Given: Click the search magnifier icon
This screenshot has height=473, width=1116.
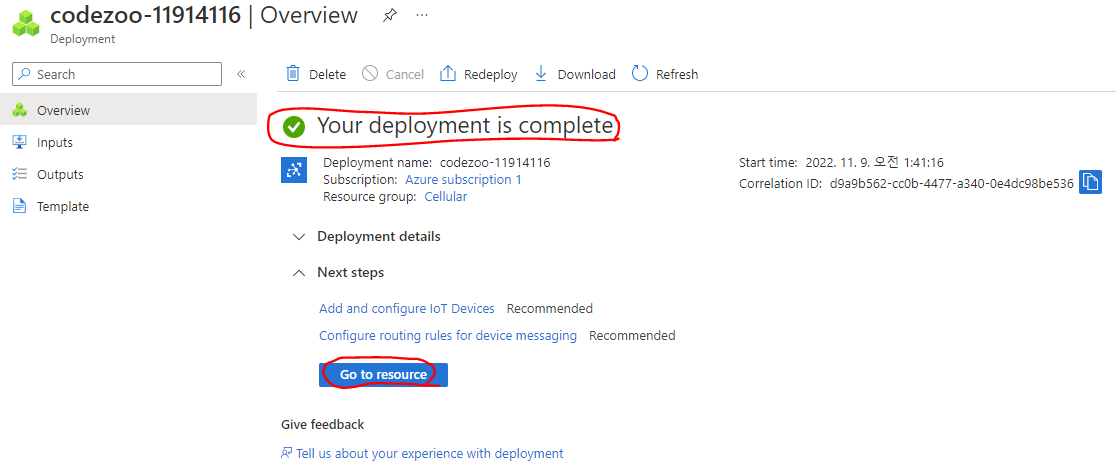Looking at the screenshot, I should [x=26, y=74].
